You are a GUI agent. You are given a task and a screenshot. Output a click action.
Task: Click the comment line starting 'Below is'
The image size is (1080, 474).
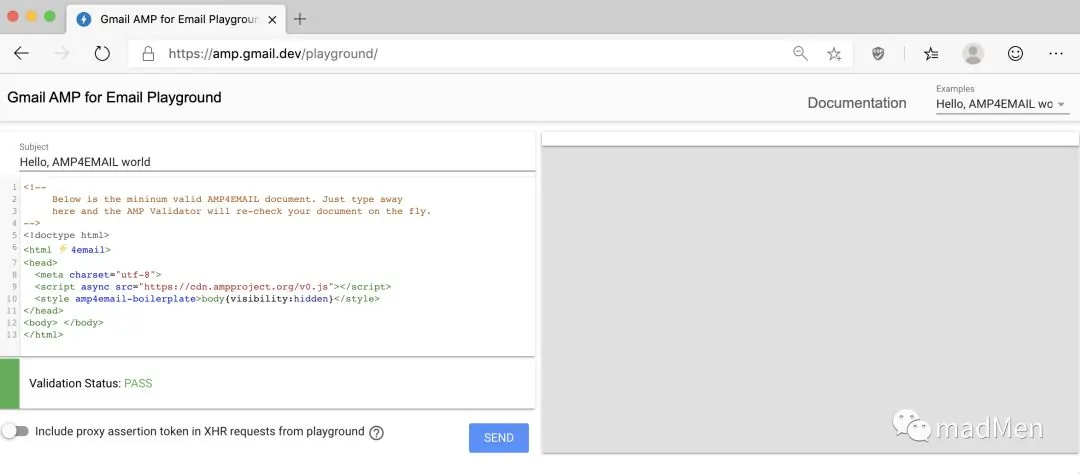pos(227,199)
